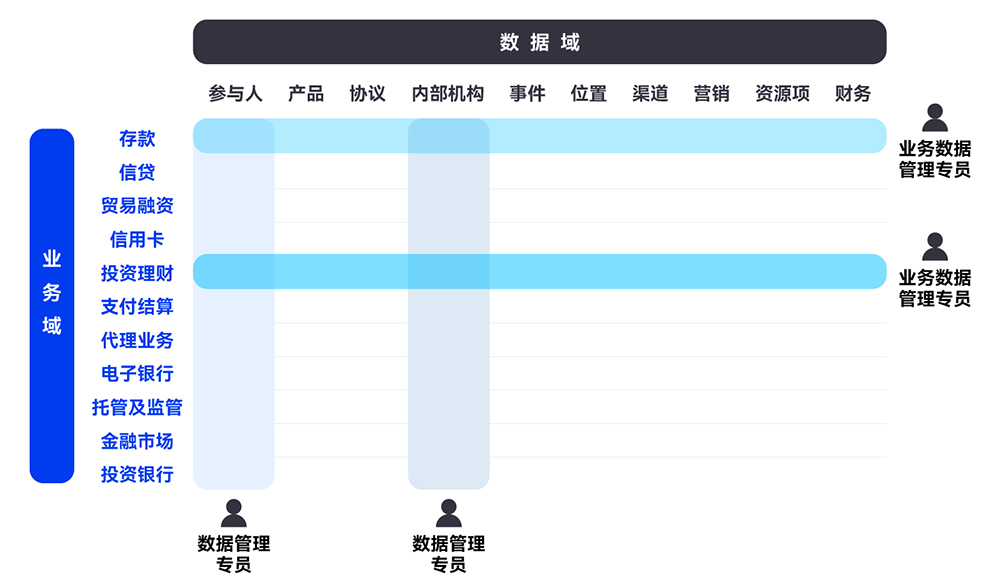This screenshot has width=1000, height=582.
Task: Click the person icon below the 参与人 column
Action: (x=233, y=513)
